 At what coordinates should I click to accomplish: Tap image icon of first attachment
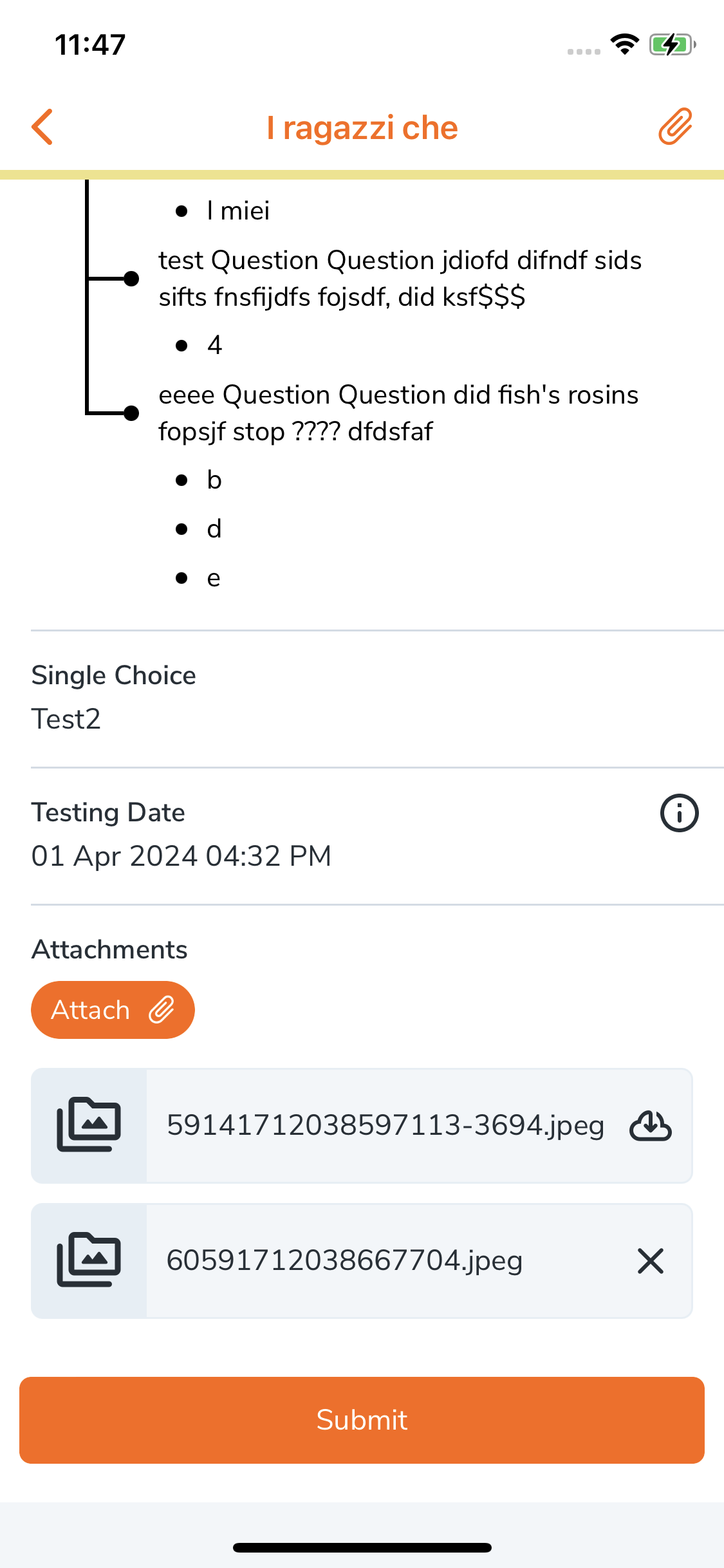click(x=89, y=1125)
